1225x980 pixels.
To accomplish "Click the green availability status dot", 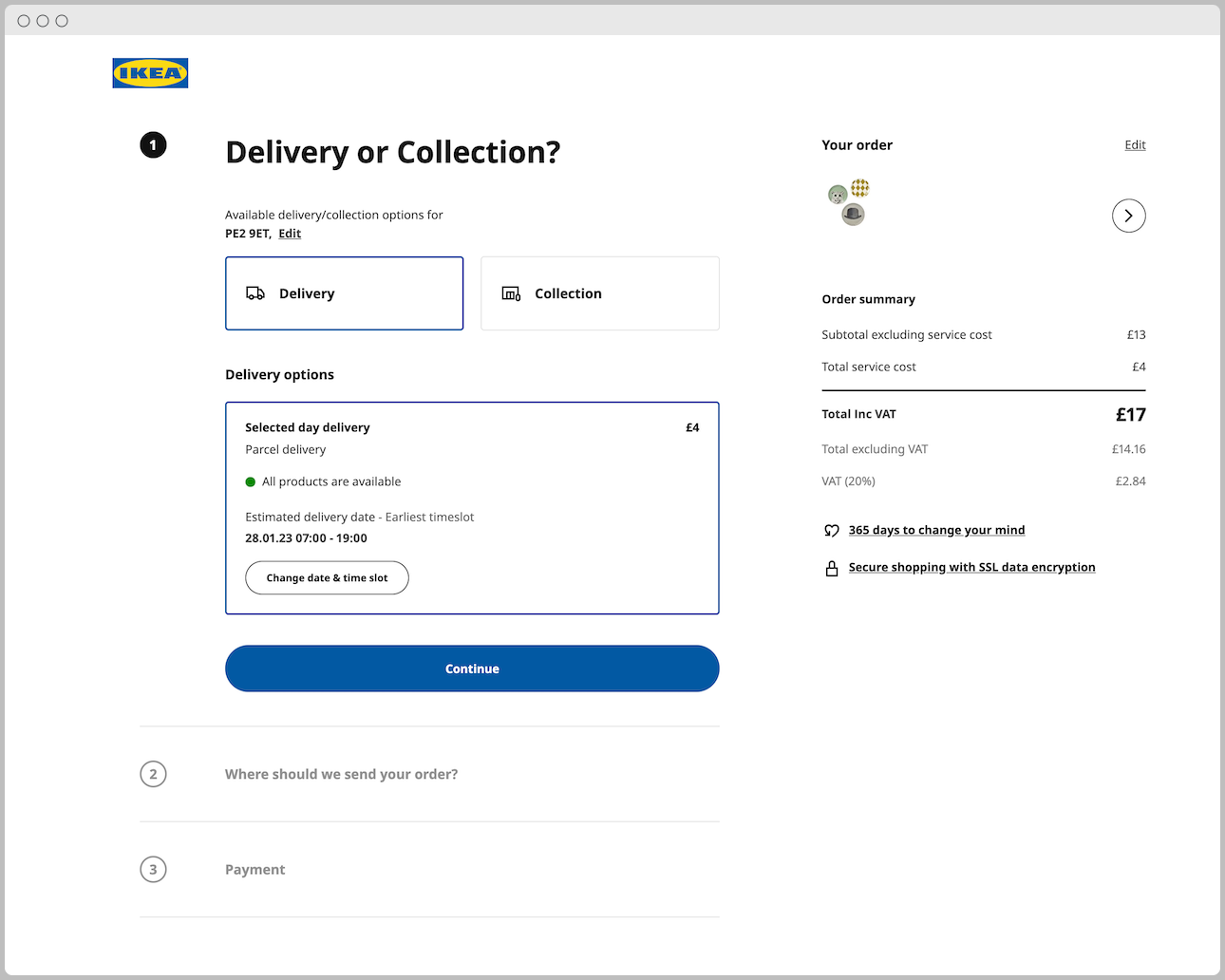I will tap(250, 481).
